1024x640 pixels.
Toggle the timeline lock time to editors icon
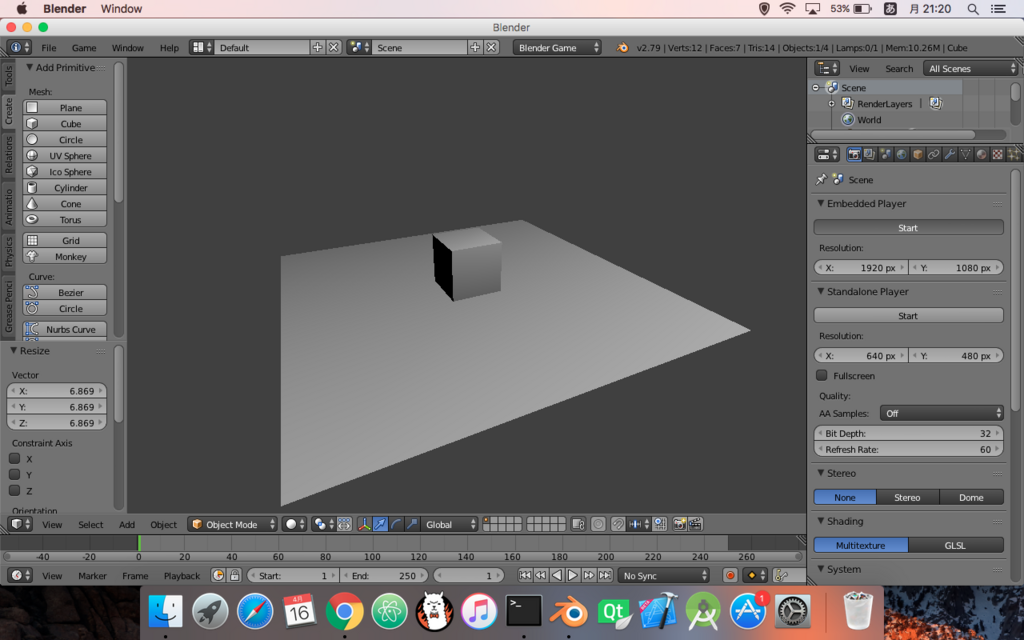pyautogui.click(x=234, y=575)
